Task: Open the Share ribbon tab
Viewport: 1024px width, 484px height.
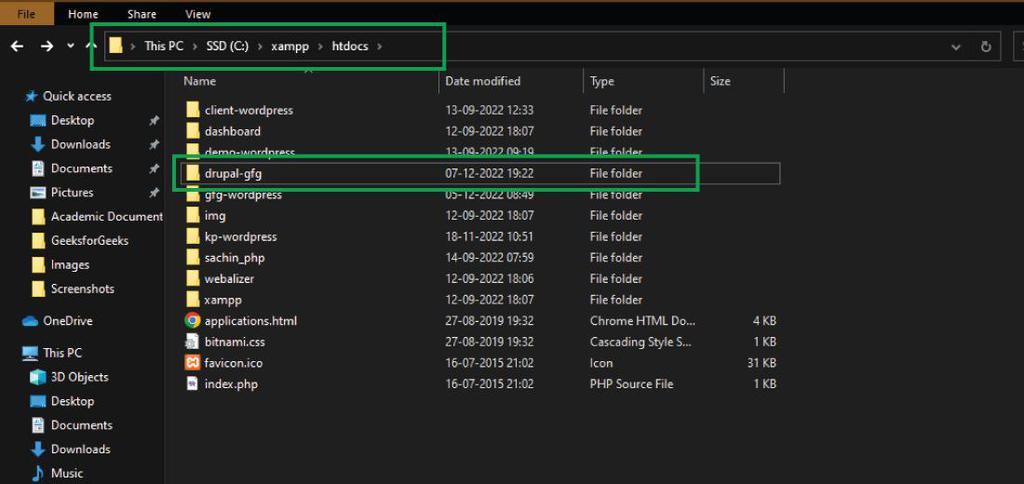Action: tap(142, 14)
